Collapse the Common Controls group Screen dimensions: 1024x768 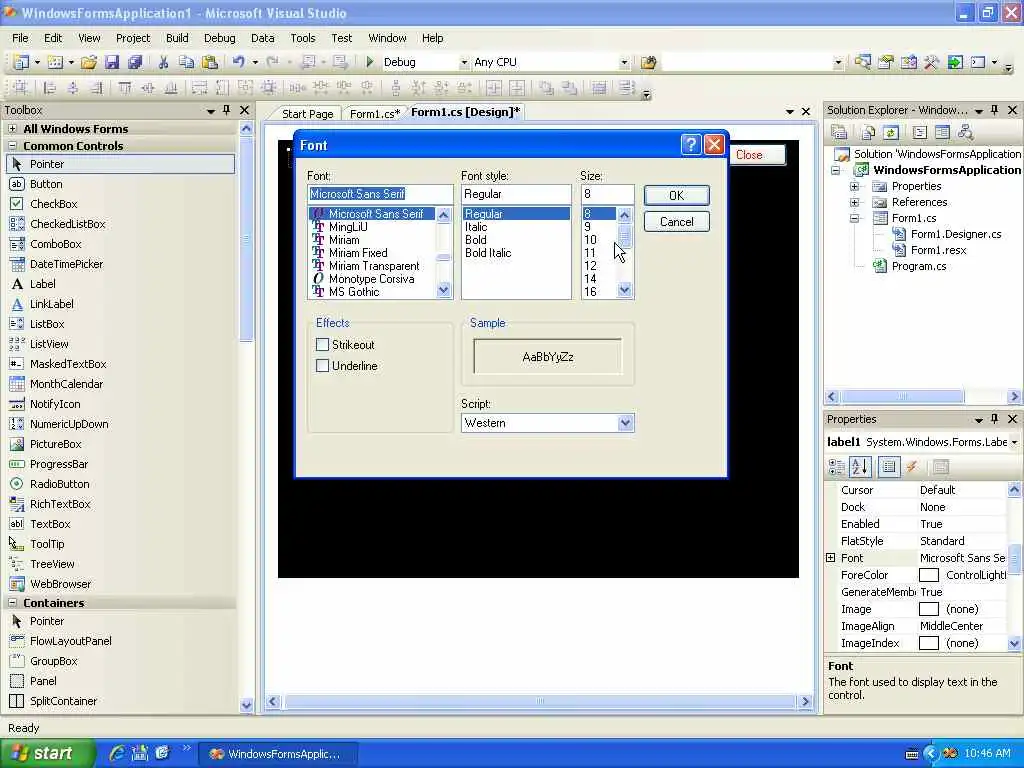(x=12, y=146)
